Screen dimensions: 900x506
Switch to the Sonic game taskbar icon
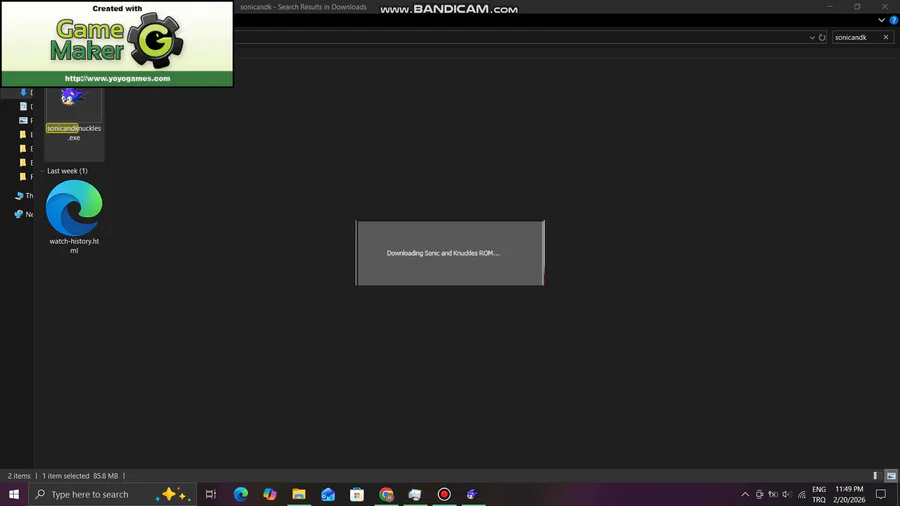(472, 494)
